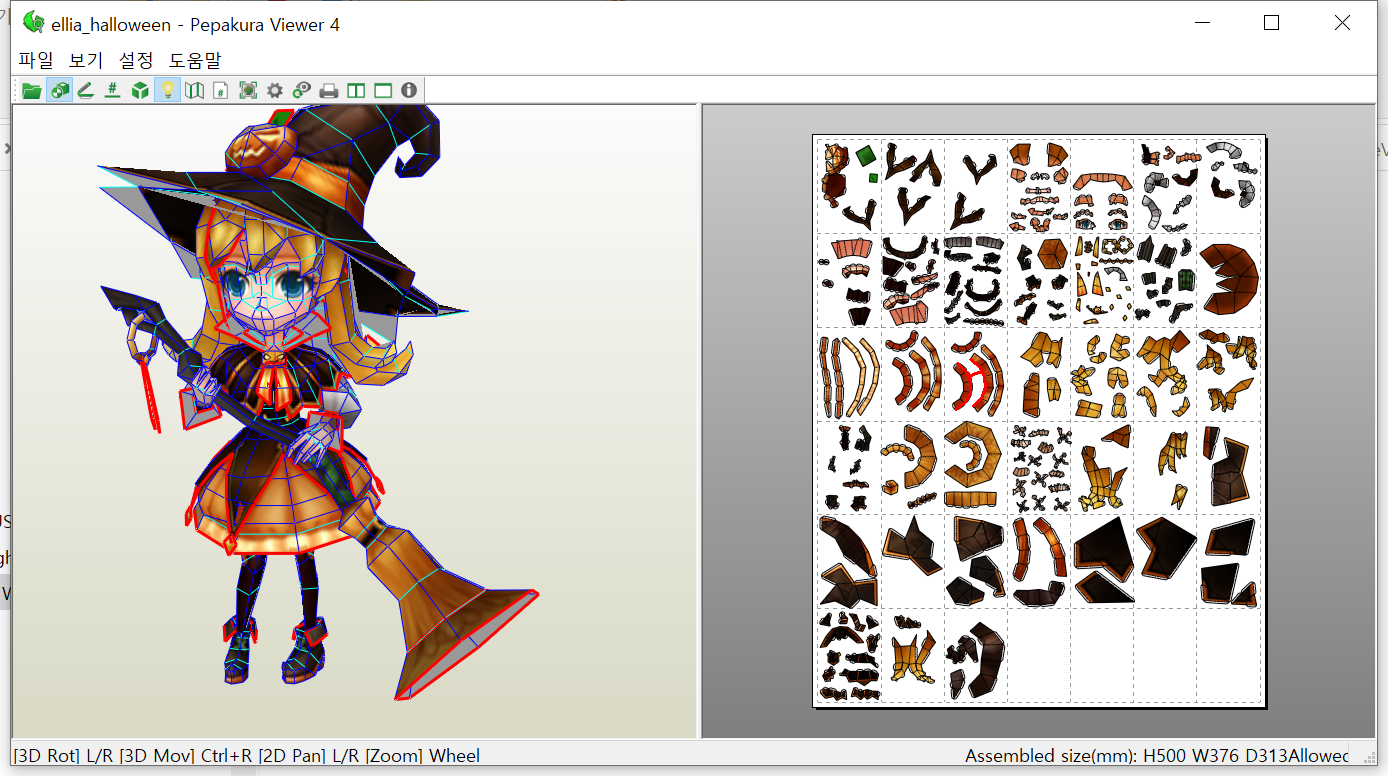Click the [3D Rot] L/R hint in the status bar
Image resolution: width=1388 pixels, height=776 pixels.
[x=63, y=756]
